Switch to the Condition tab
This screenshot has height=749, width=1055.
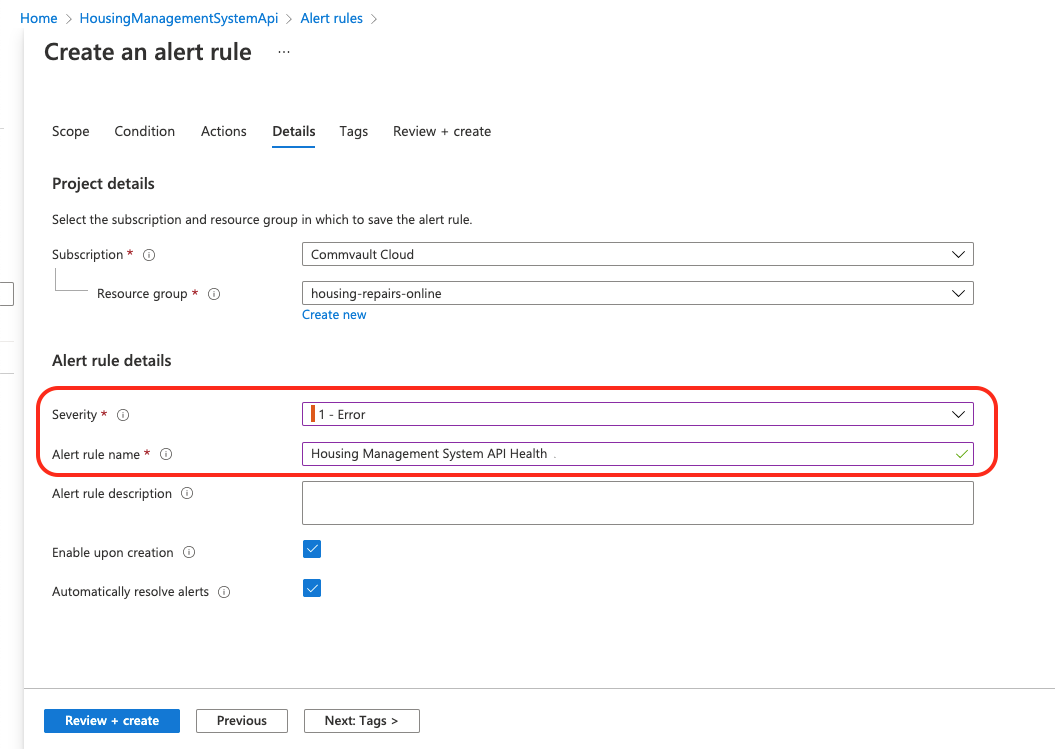pyautogui.click(x=145, y=131)
